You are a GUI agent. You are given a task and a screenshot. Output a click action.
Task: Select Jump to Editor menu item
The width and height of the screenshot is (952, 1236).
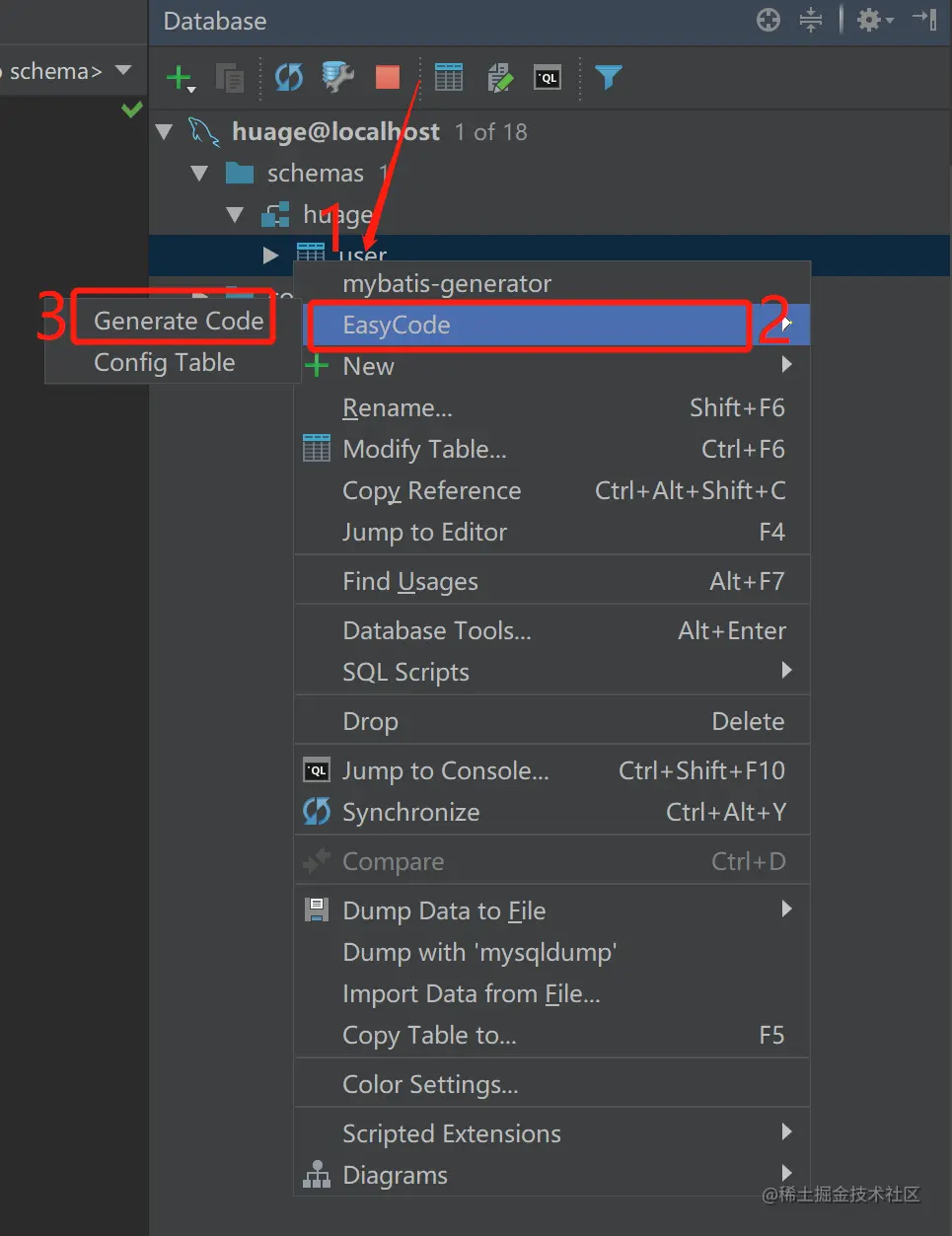pyautogui.click(x=552, y=532)
